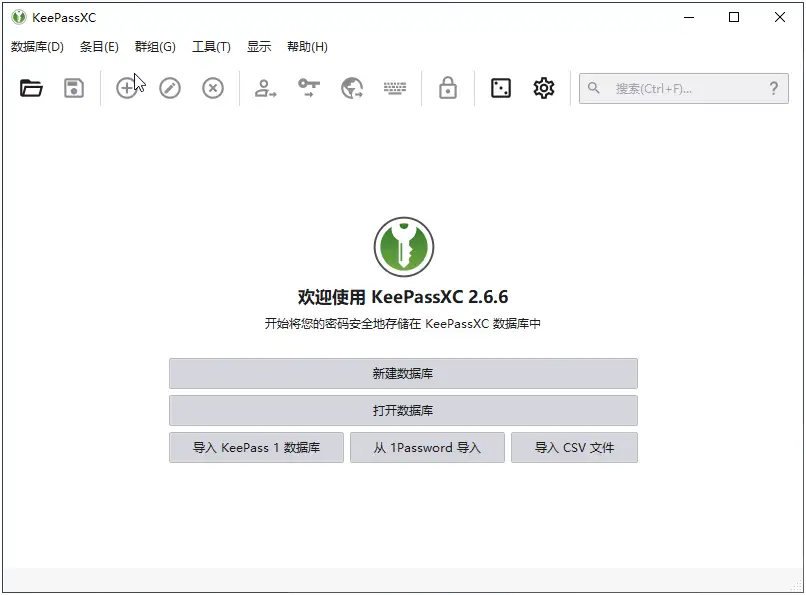The image size is (806, 595).
Task: Click the central green key logo
Action: click(x=404, y=247)
